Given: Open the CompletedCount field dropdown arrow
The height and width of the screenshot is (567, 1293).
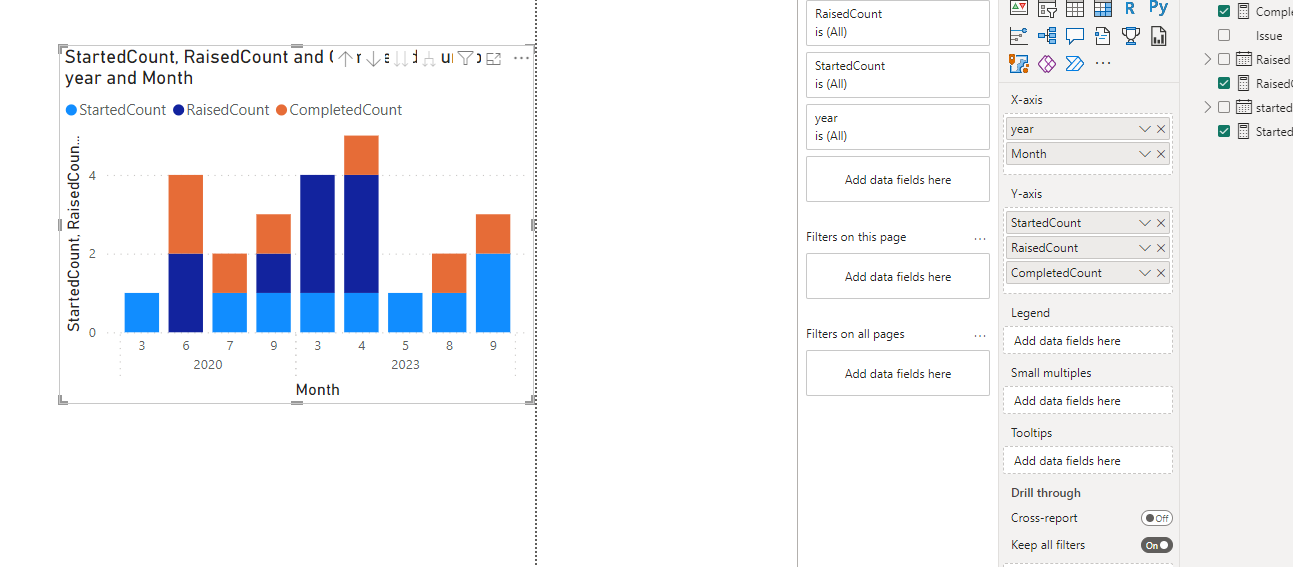Looking at the screenshot, I should 1145,273.
